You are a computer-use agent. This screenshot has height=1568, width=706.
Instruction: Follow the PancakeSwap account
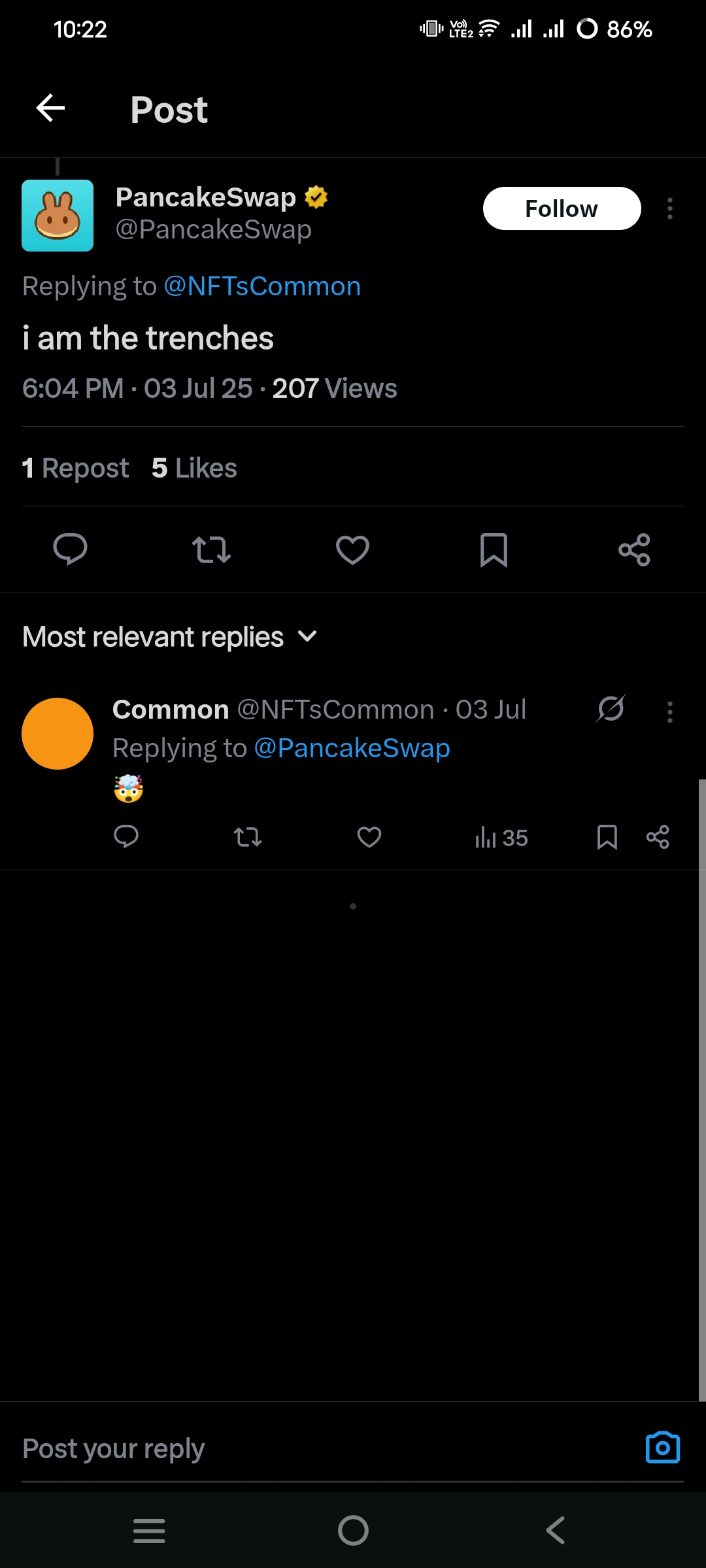(562, 208)
